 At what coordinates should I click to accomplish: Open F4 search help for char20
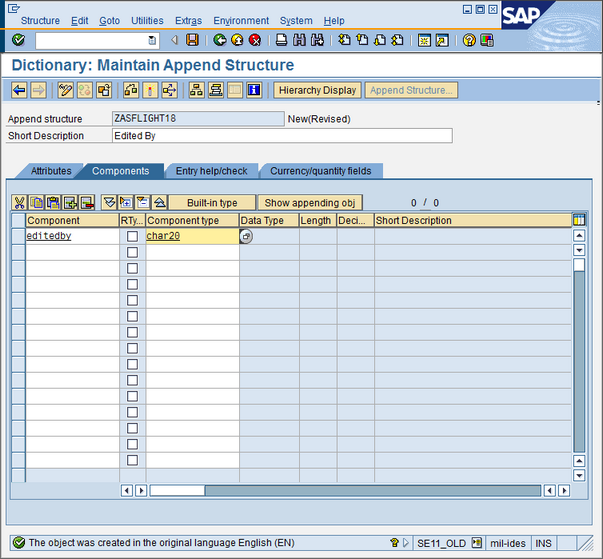click(246, 236)
